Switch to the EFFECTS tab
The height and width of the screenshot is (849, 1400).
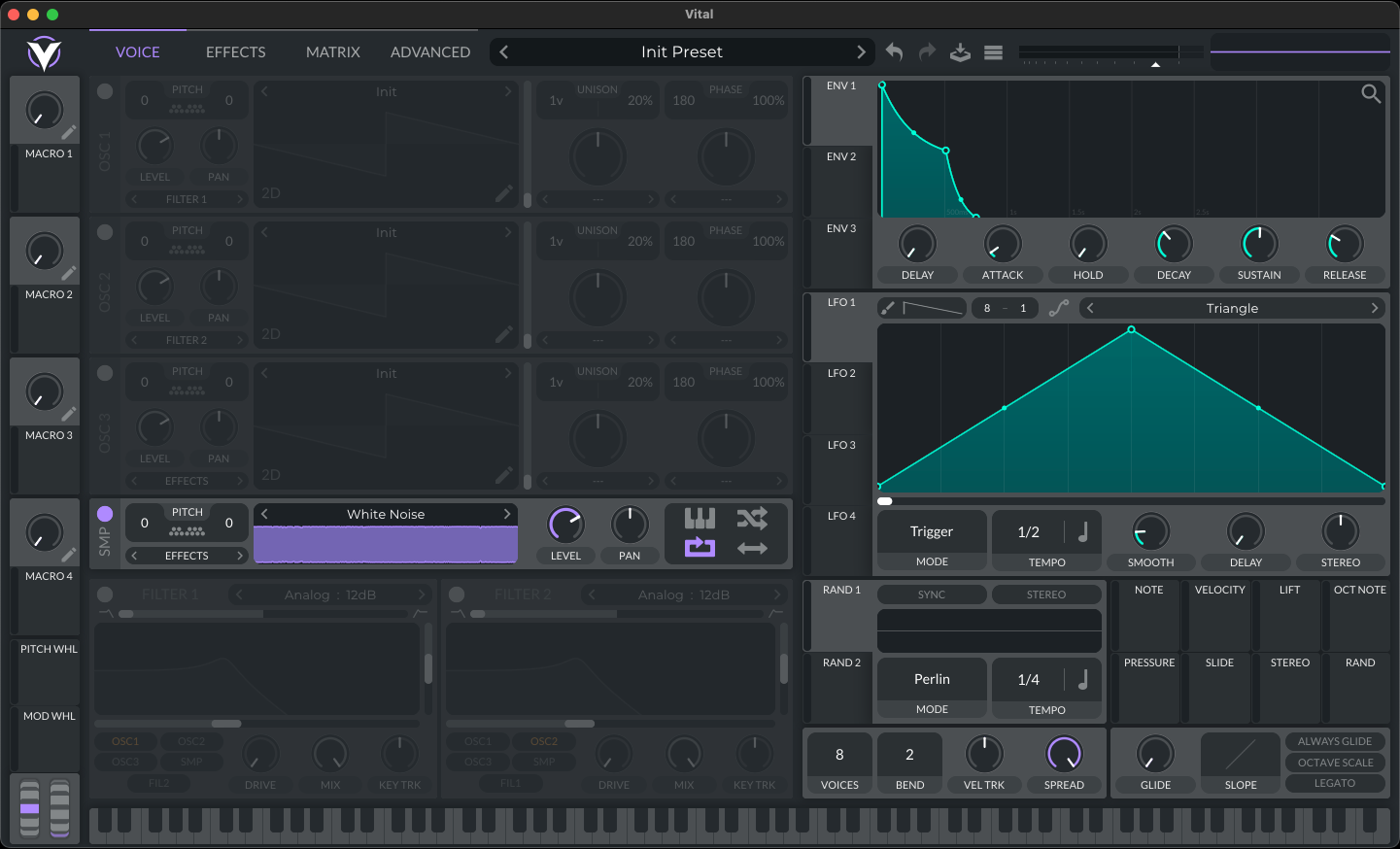click(235, 52)
